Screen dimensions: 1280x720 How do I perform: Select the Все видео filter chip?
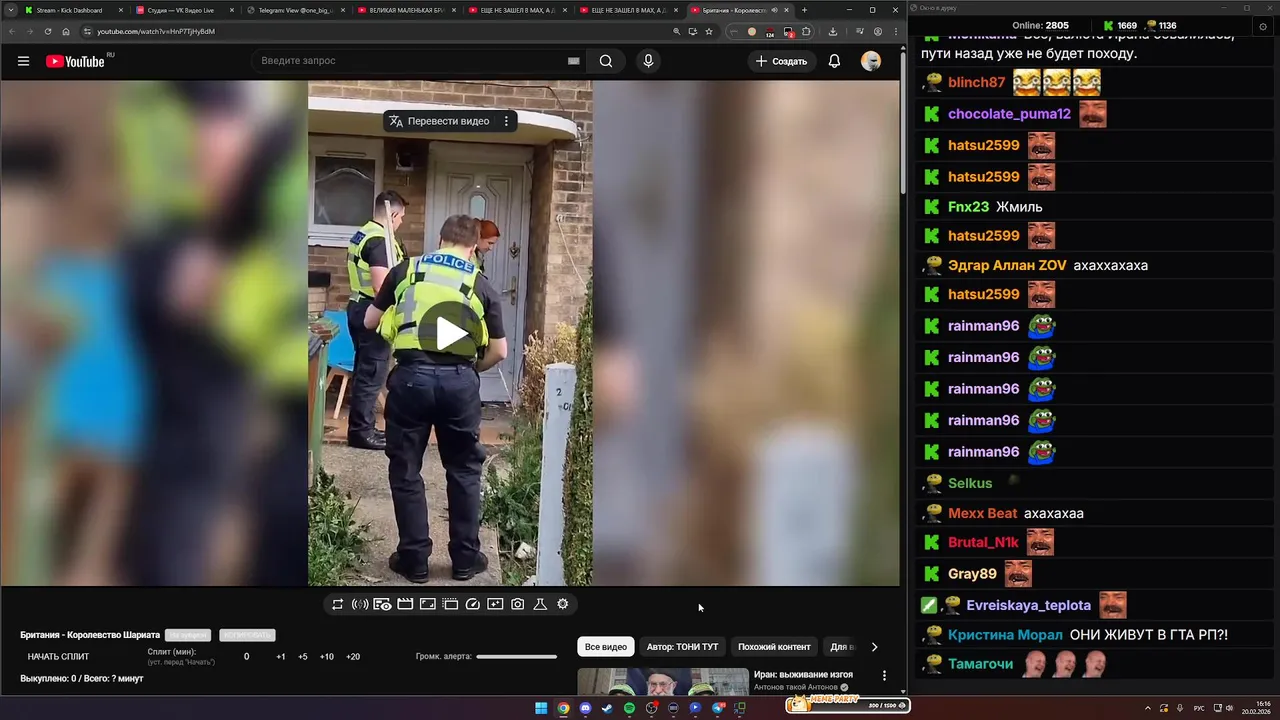point(606,647)
